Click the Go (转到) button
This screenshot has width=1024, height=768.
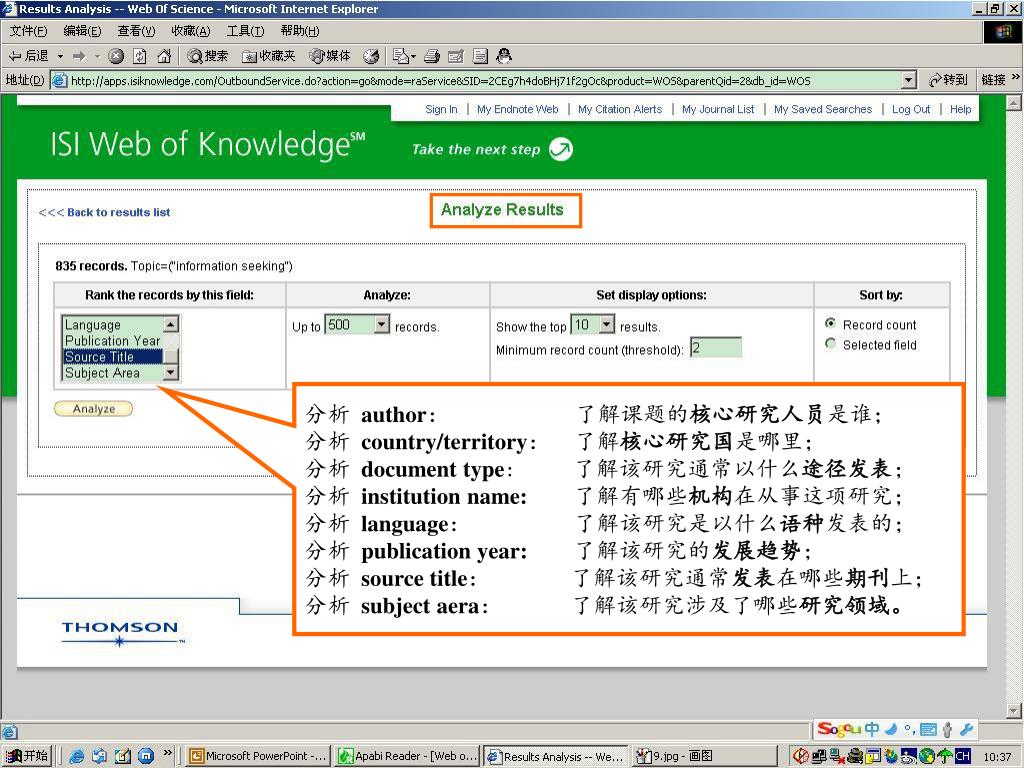pos(948,80)
